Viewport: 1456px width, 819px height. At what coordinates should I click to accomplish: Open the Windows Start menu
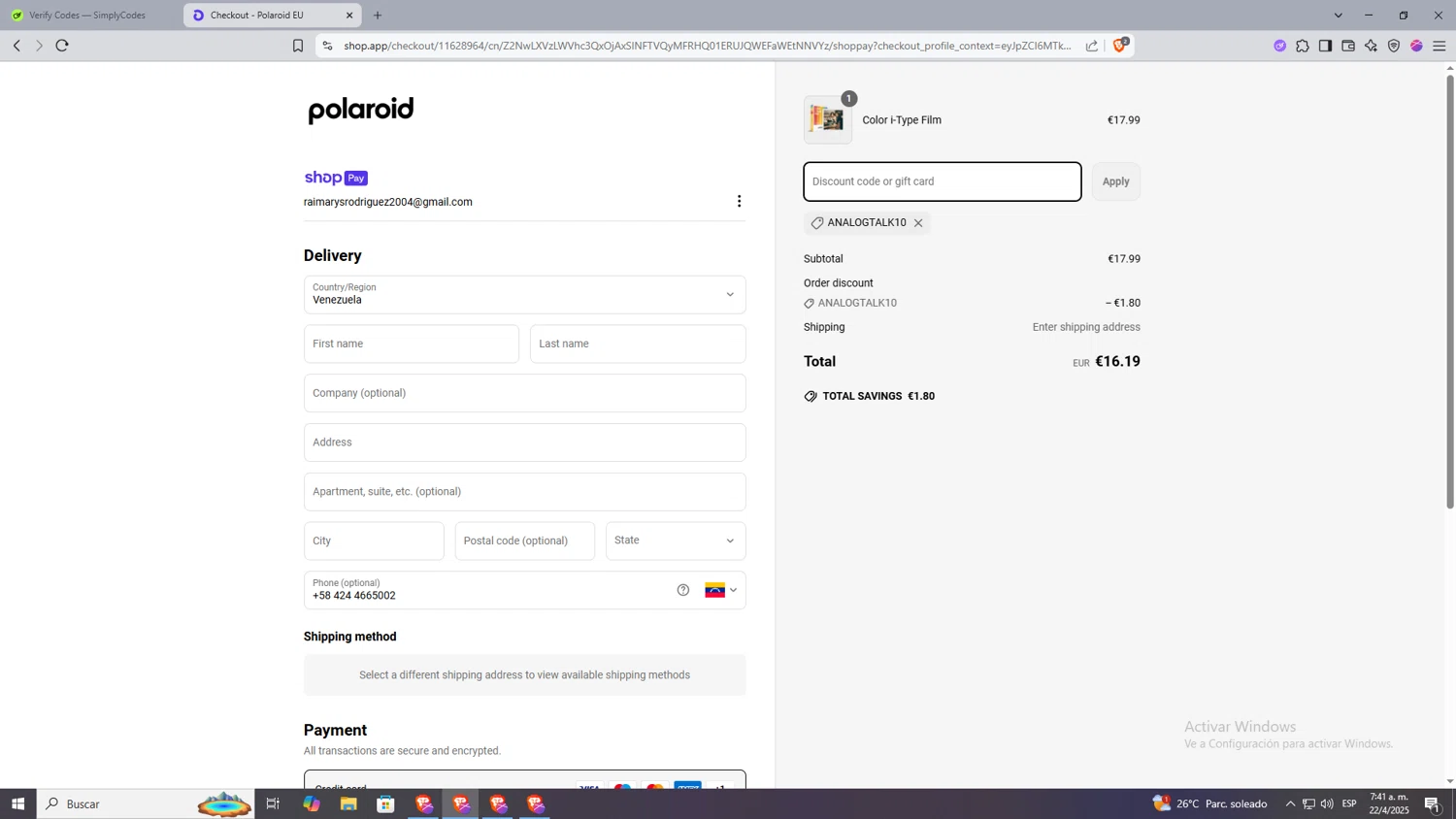[x=17, y=803]
